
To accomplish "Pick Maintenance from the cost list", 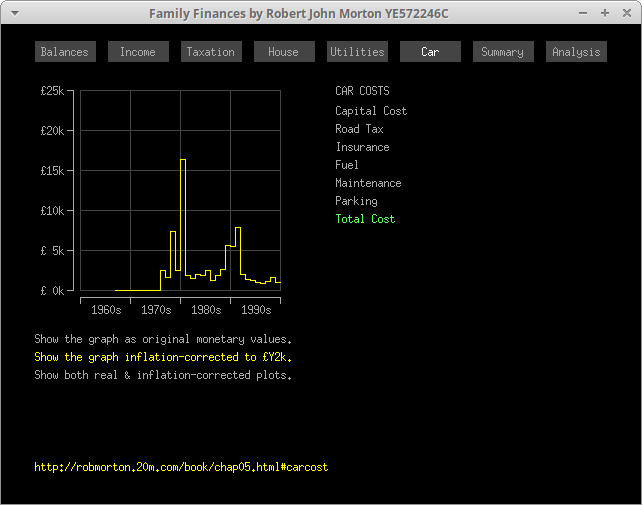I will coord(368,183).
